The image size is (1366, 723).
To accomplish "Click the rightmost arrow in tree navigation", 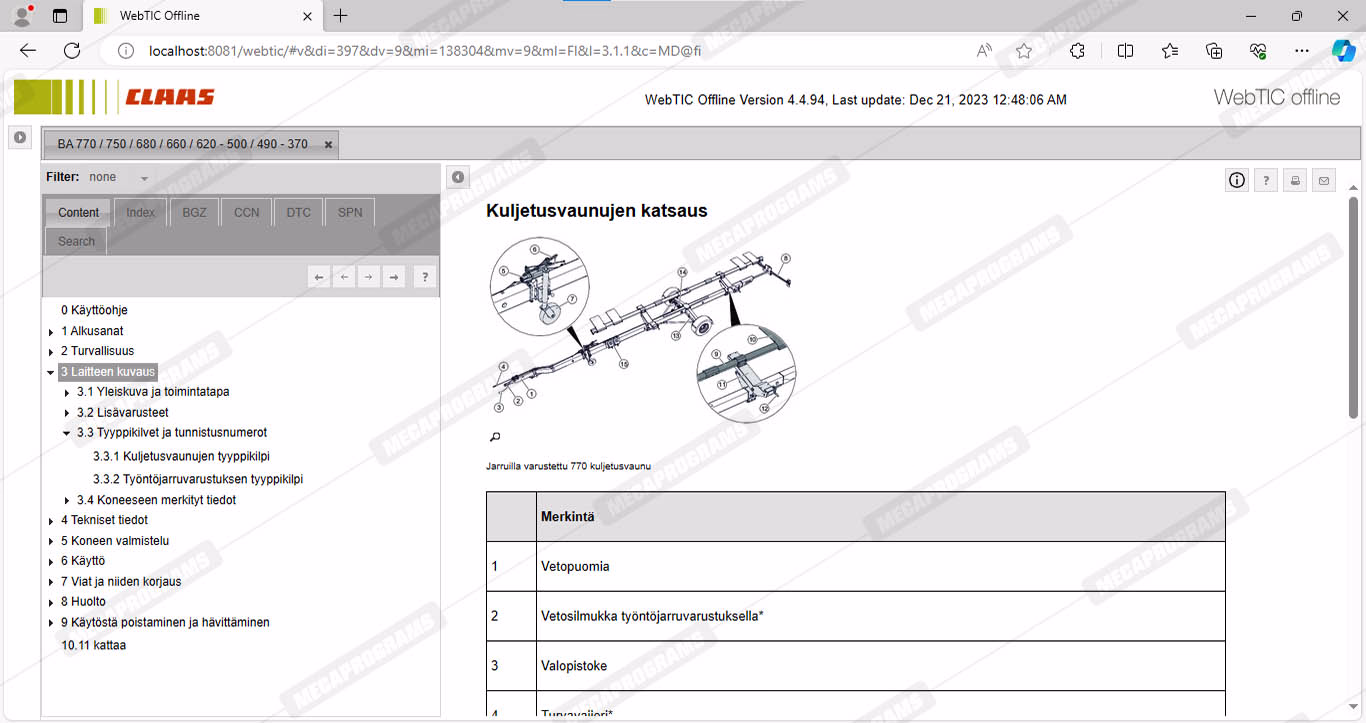I will (x=394, y=277).
